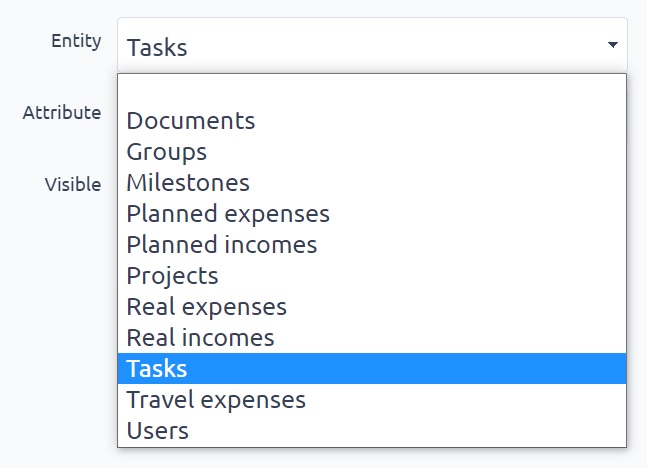
Task: Select Projects as the entity
Action: coord(172,276)
